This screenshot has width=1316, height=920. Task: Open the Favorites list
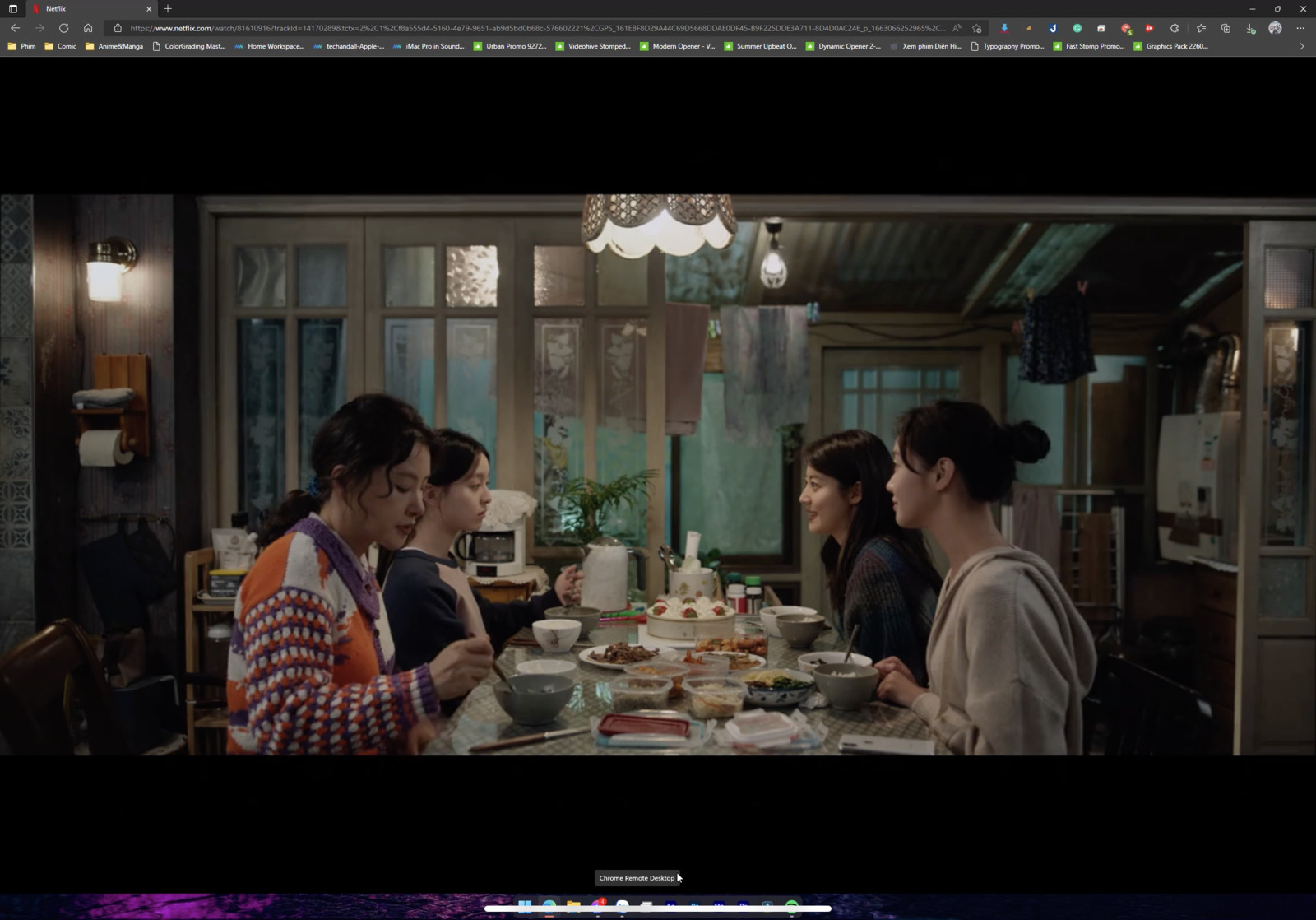click(x=1201, y=28)
